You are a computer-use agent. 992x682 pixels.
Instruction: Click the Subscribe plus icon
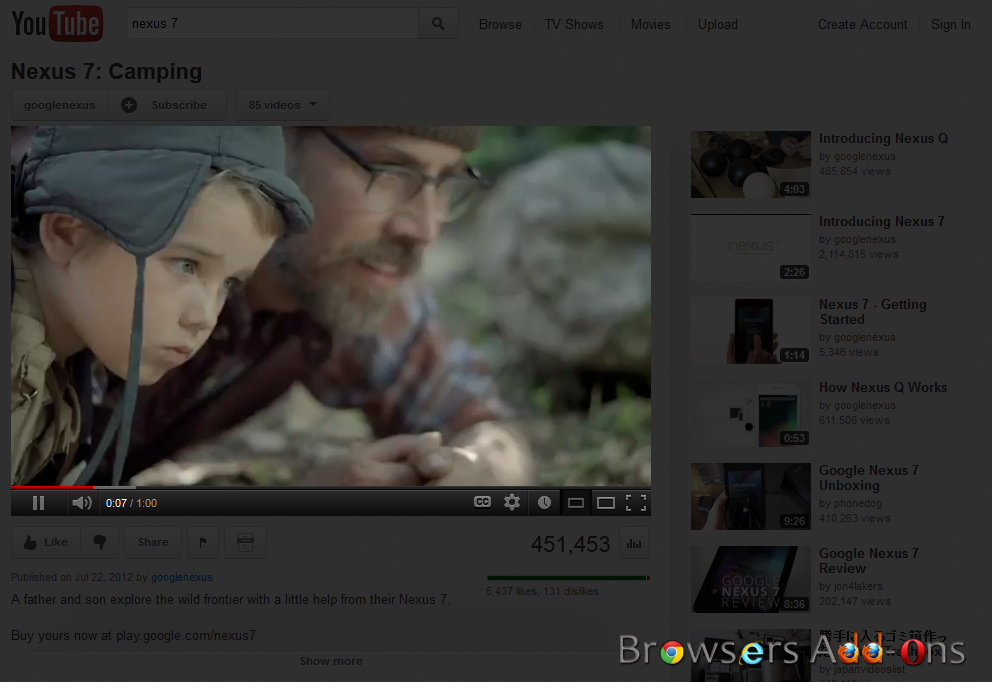click(x=129, y=105)
